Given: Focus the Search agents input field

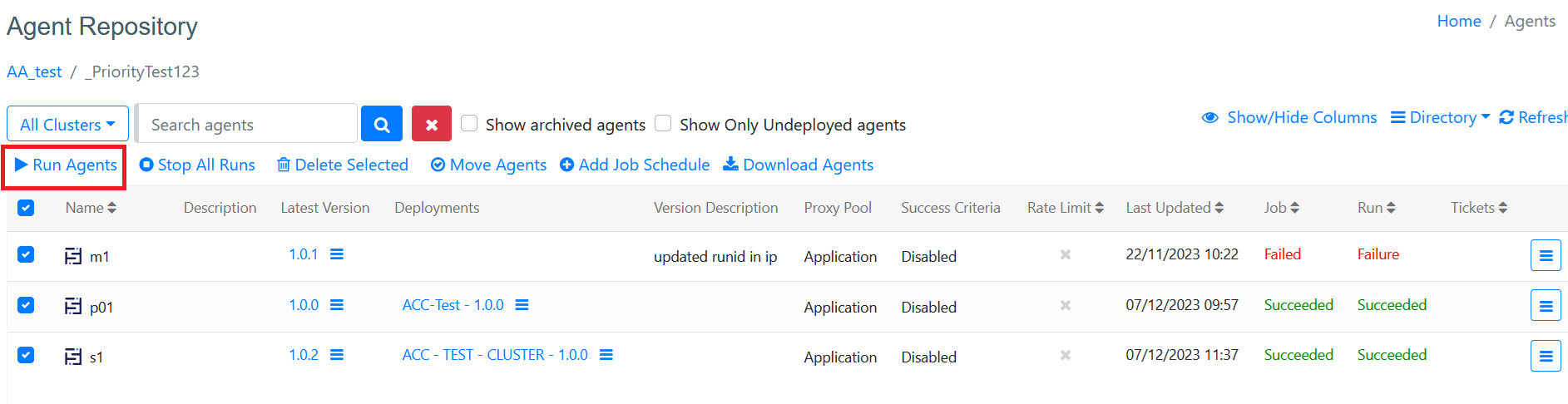Looking at the screenshot, I should (x=247, y=125).
